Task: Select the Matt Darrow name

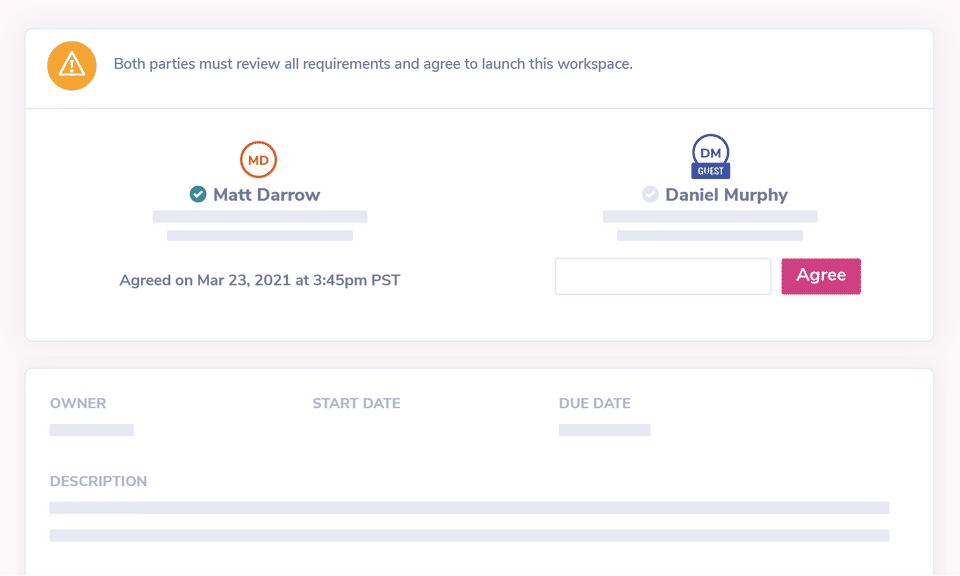Action: click(266, 195)
